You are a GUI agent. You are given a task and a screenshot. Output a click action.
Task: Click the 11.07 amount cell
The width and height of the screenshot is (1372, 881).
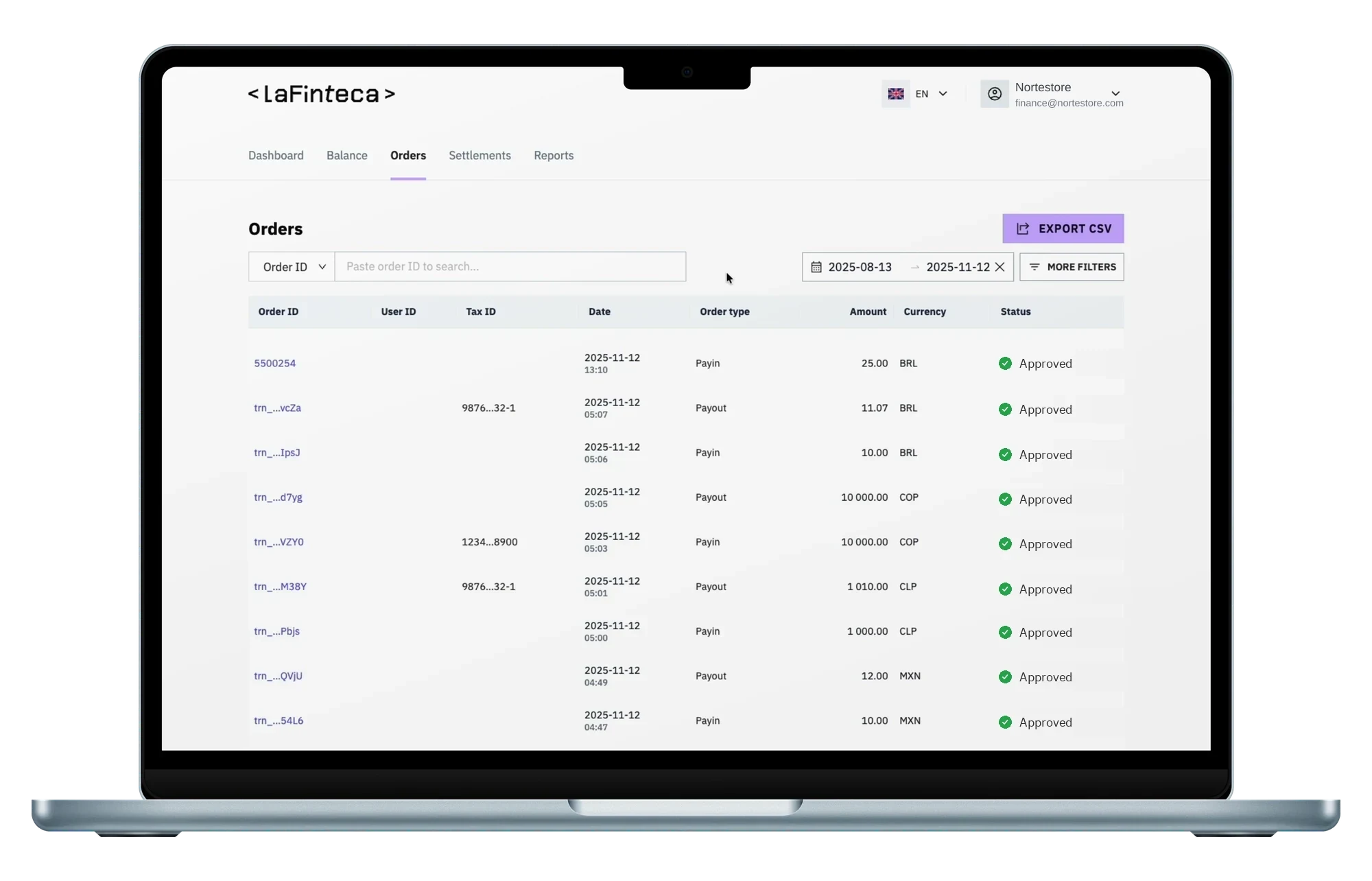(x=875, y=408)
